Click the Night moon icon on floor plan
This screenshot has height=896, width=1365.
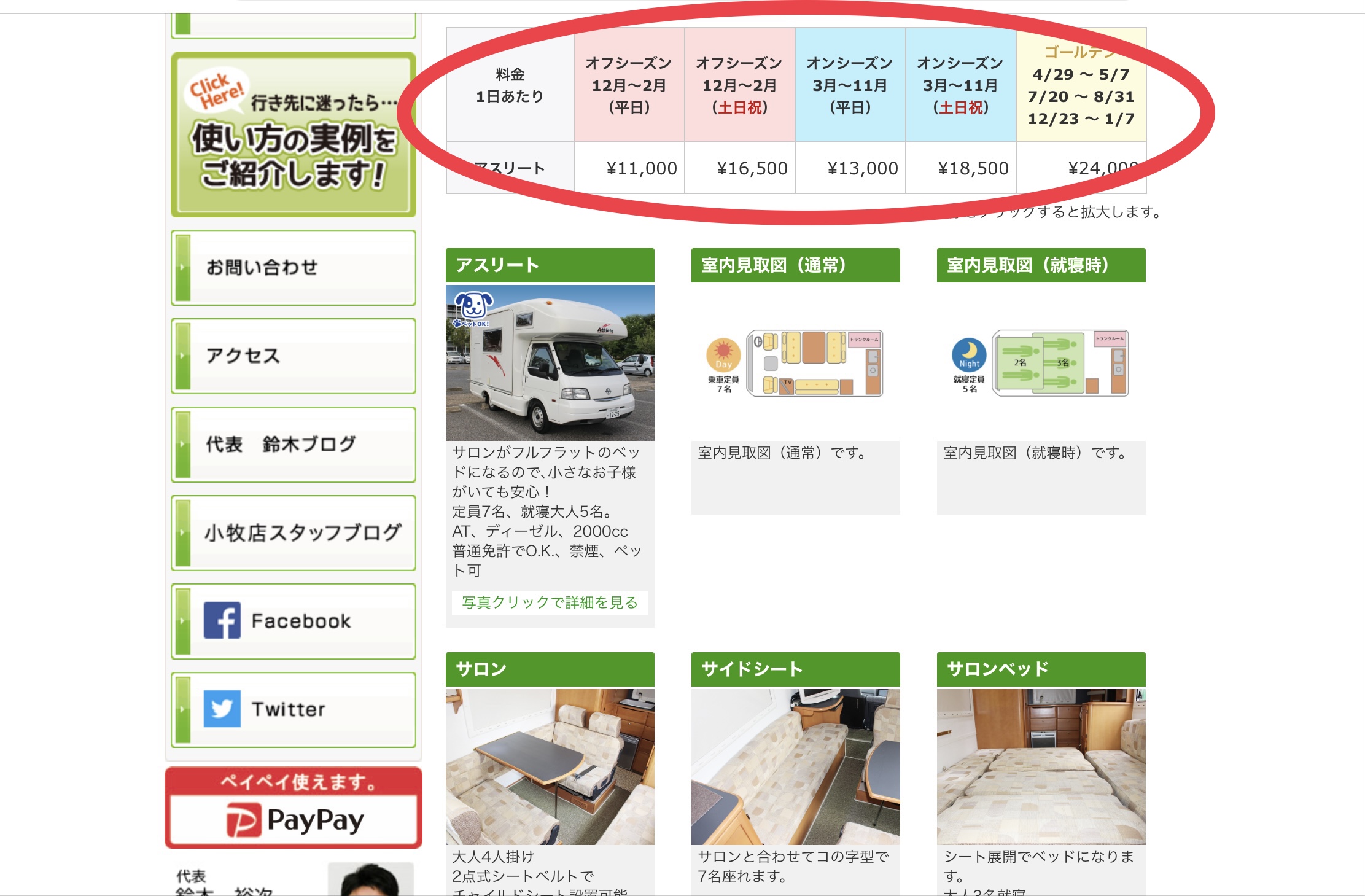969,354
